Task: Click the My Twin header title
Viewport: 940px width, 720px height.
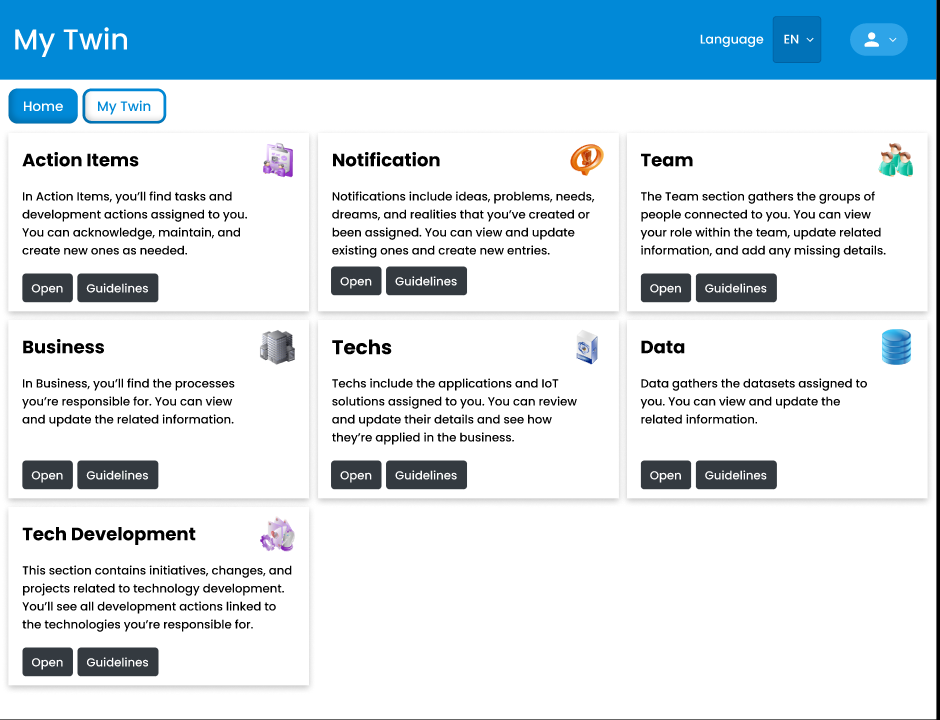Action: coord(71,40)
